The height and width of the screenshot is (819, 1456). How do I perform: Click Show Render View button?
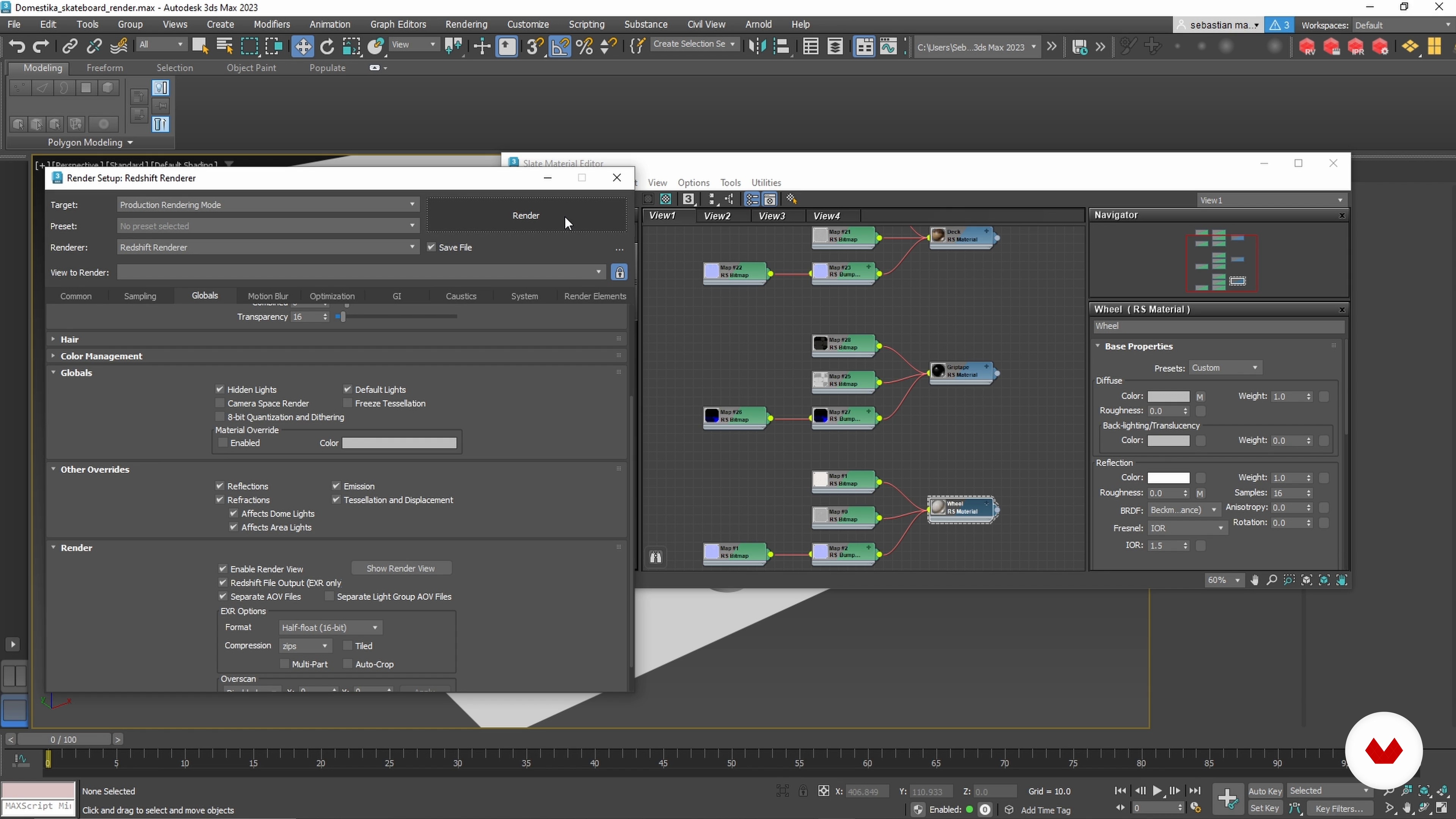pos(401,569)
